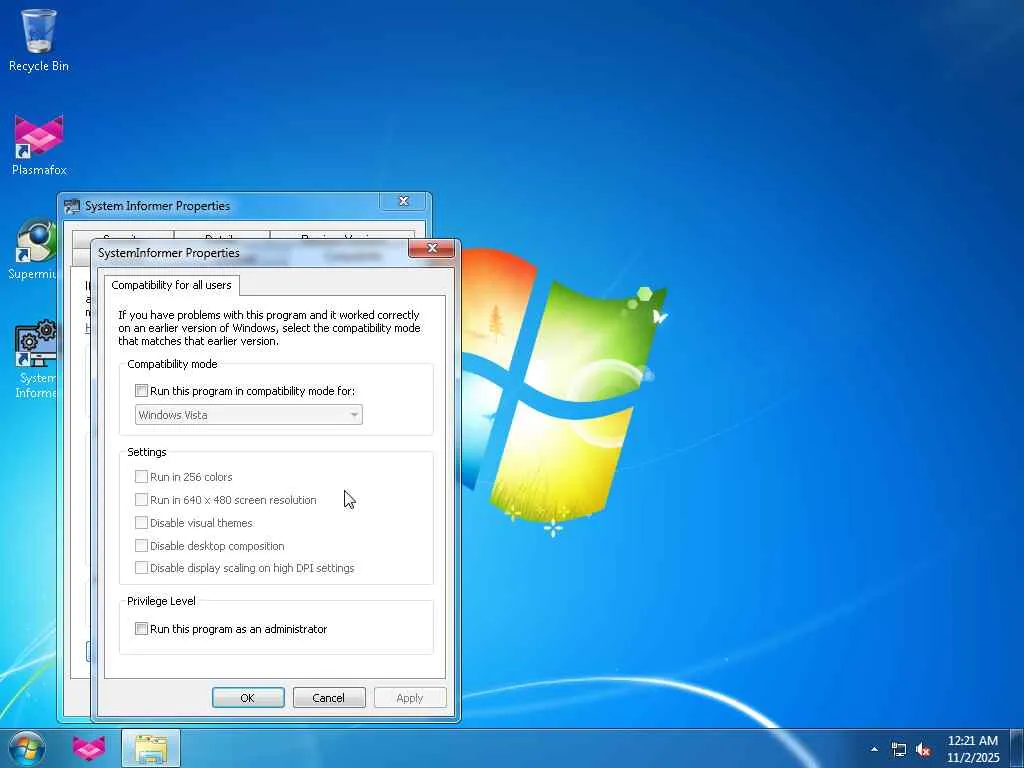Close the System Informer Properties back window
1024x768 pixels.
pos(404,201)
